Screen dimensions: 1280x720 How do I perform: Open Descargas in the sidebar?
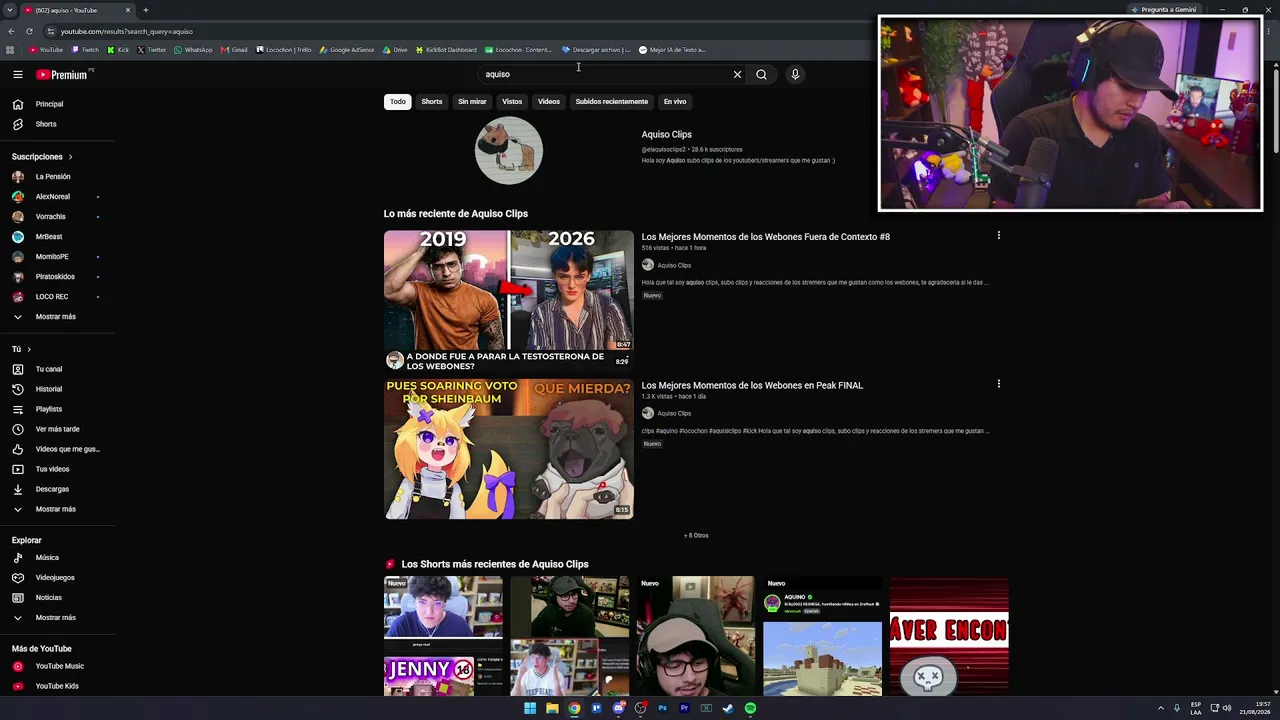point(52,489)
